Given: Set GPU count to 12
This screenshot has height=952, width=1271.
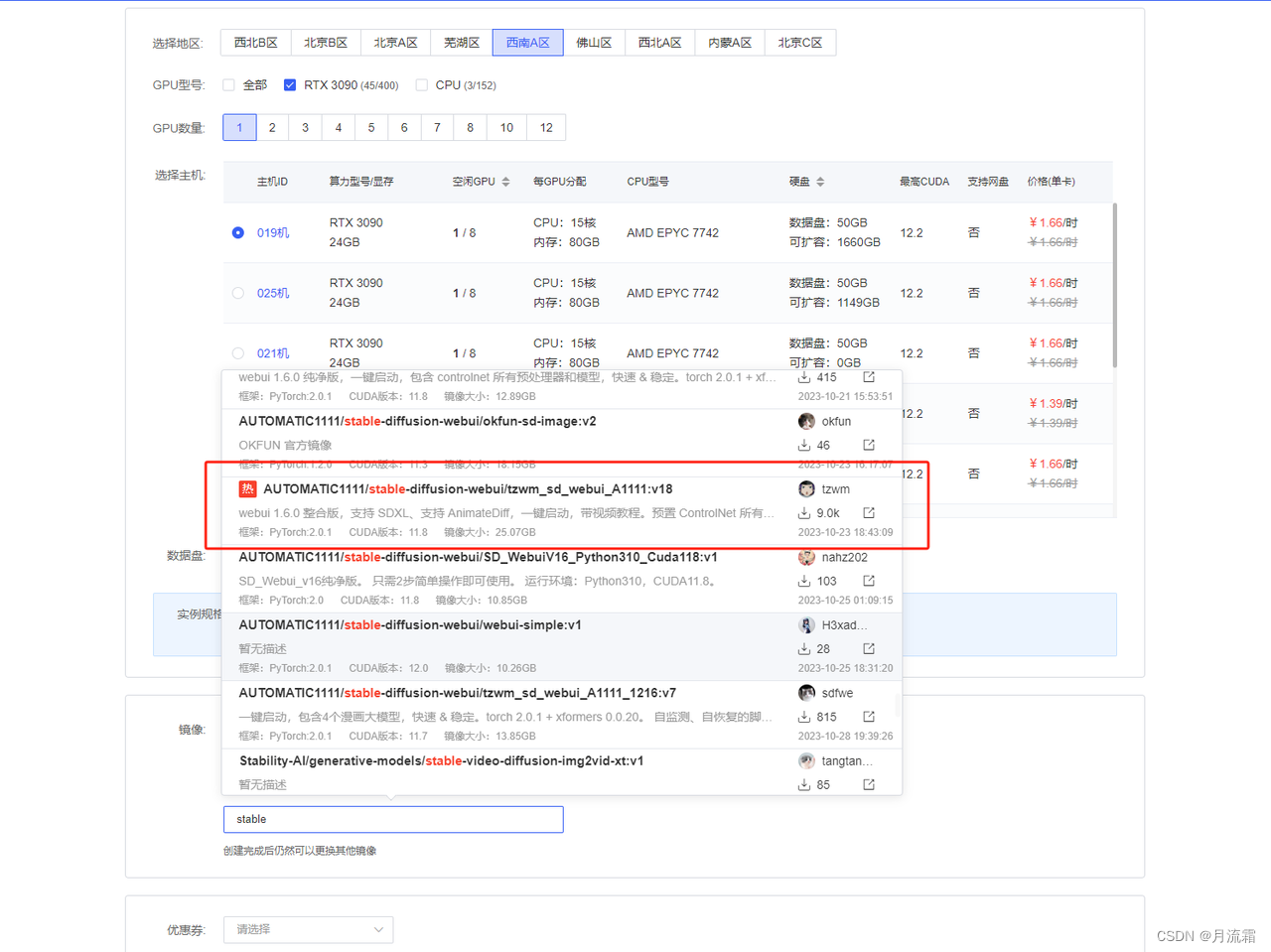Looking at the screenshot, I should pyautogui.click(x=546, y=127).
